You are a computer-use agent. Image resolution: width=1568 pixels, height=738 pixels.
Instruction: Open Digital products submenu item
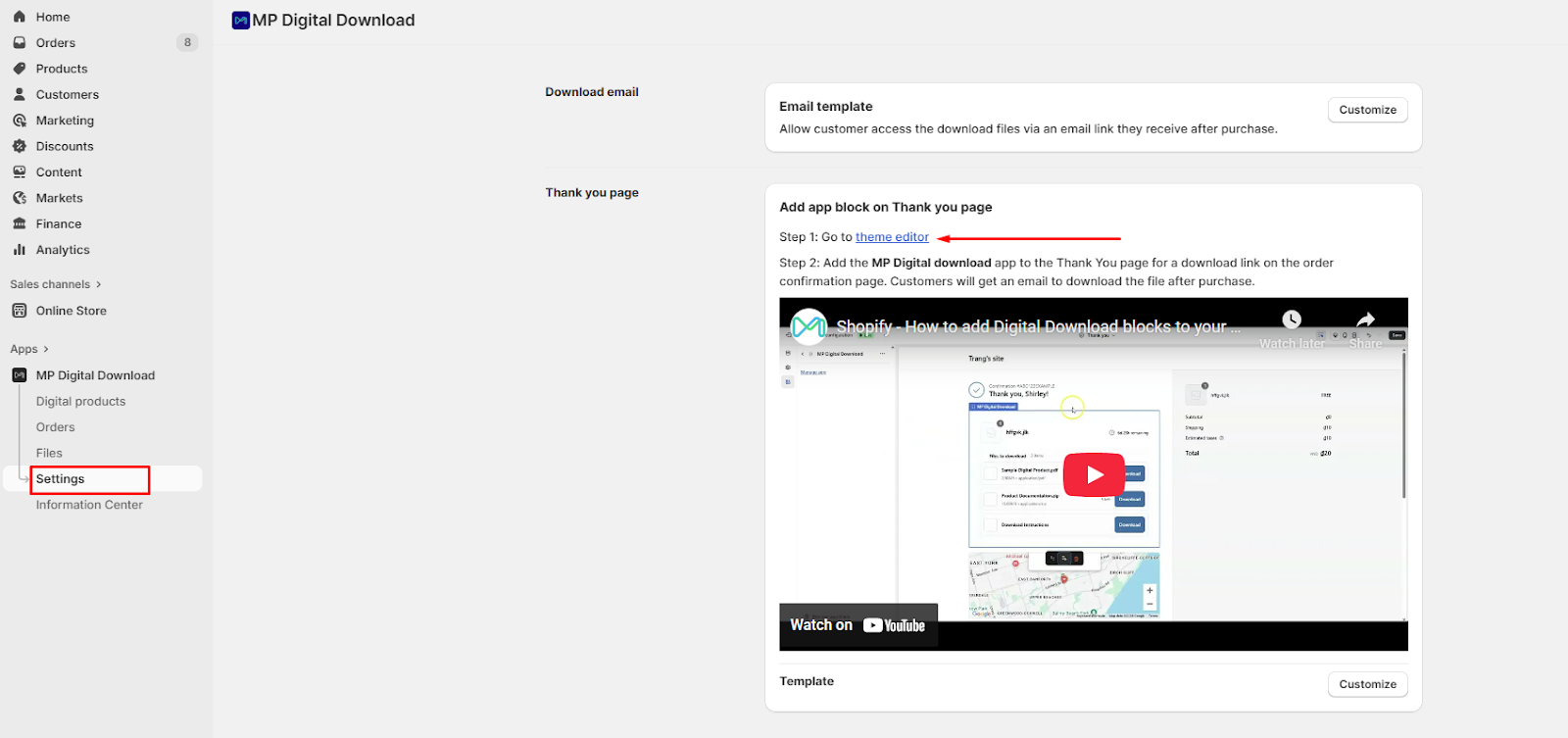pyautogui.click(x=80, y=402)
